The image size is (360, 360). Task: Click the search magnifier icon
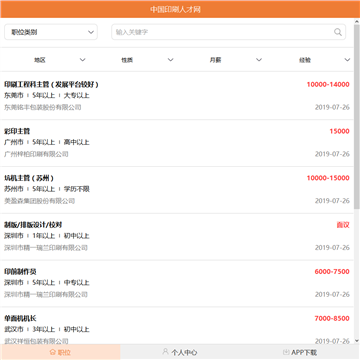(x=338, y=32)
